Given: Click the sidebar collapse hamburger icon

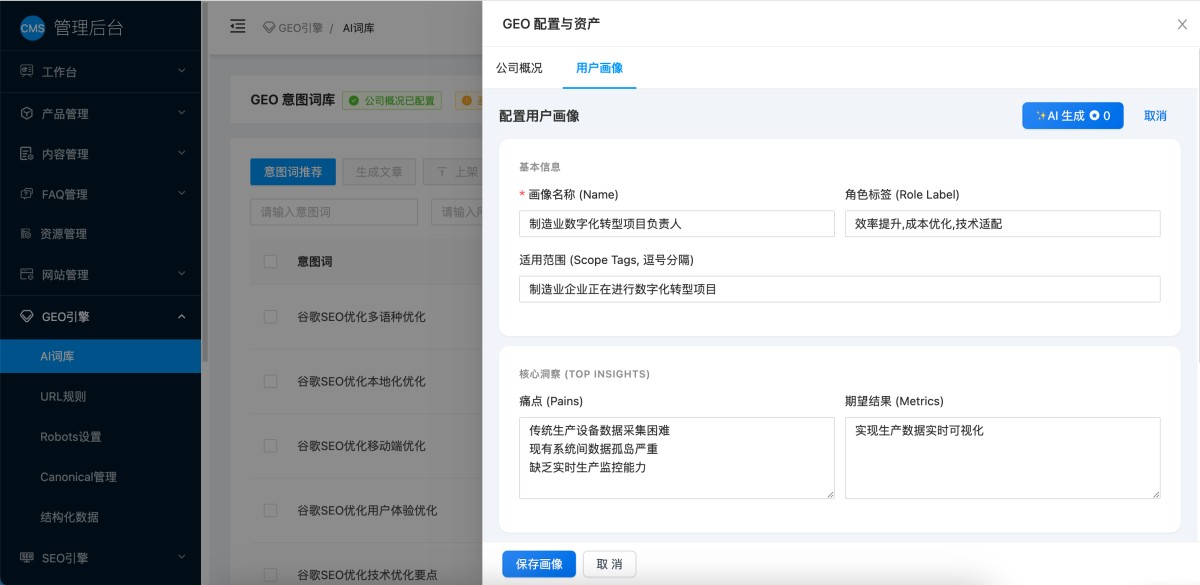Looking at the screenshot, I should [238, 27].
